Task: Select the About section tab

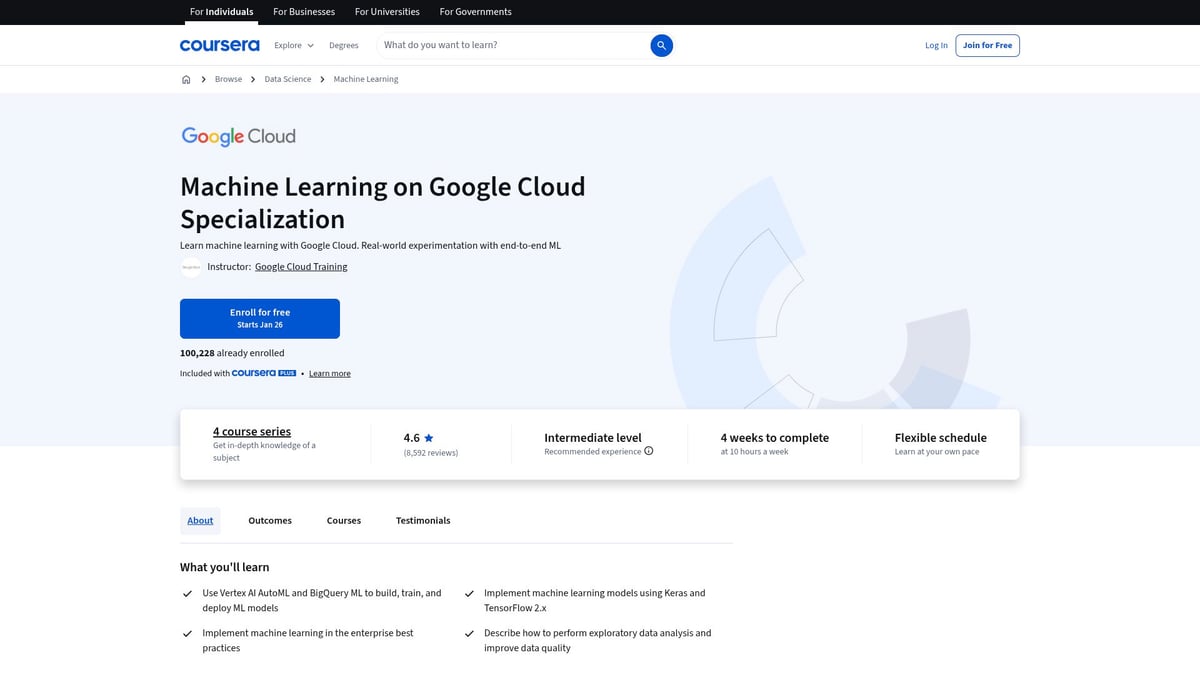Action: click(x=200, y=520)
